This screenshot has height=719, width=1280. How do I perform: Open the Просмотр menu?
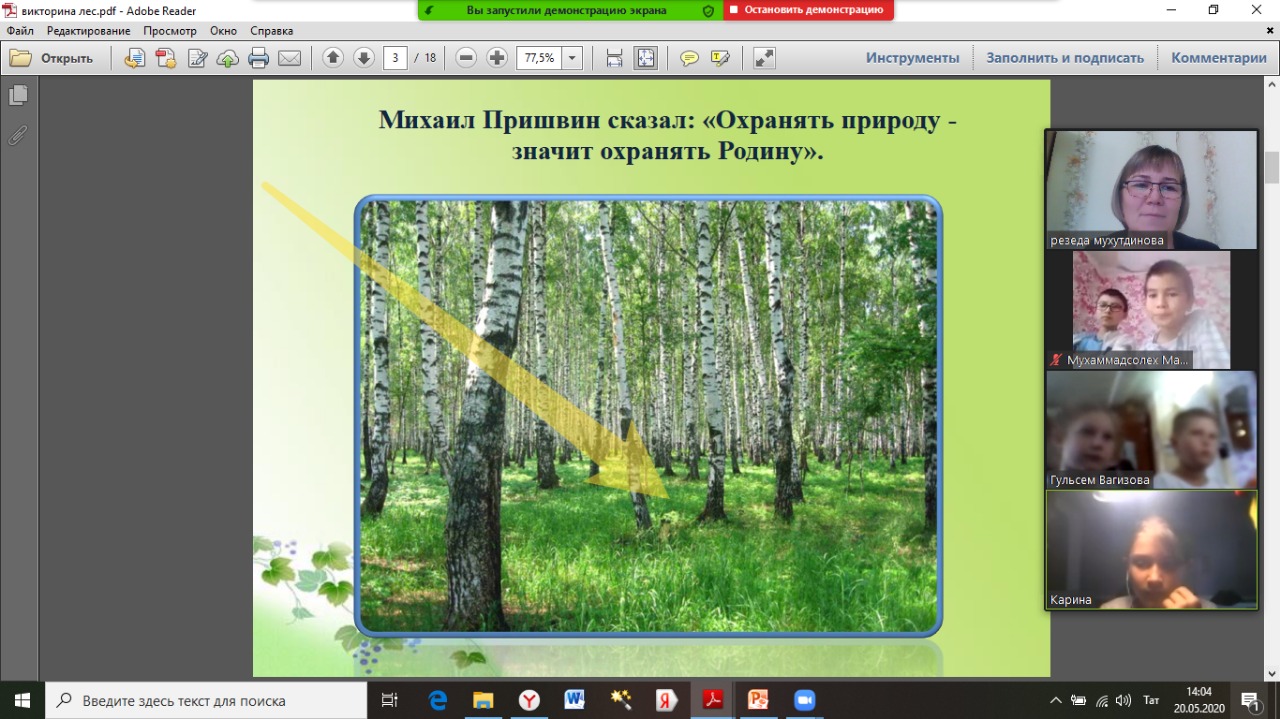tap(170, 31)
